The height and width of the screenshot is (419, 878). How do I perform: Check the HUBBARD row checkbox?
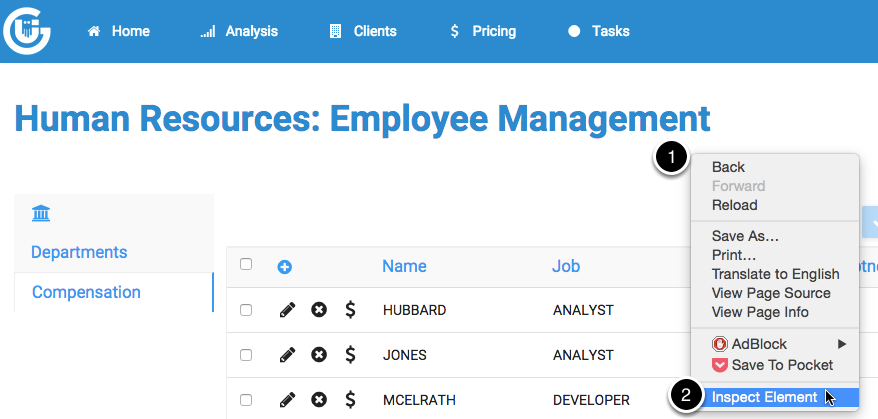[x=246, y=310]
